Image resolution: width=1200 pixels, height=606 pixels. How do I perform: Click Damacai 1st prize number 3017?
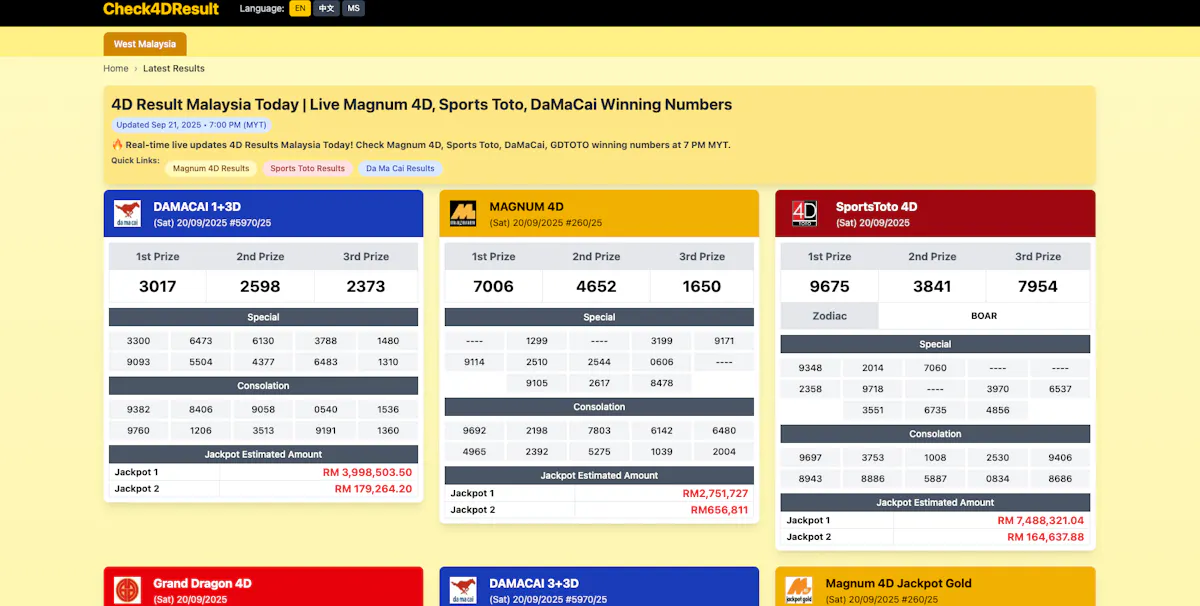click(x=158, y=286)
